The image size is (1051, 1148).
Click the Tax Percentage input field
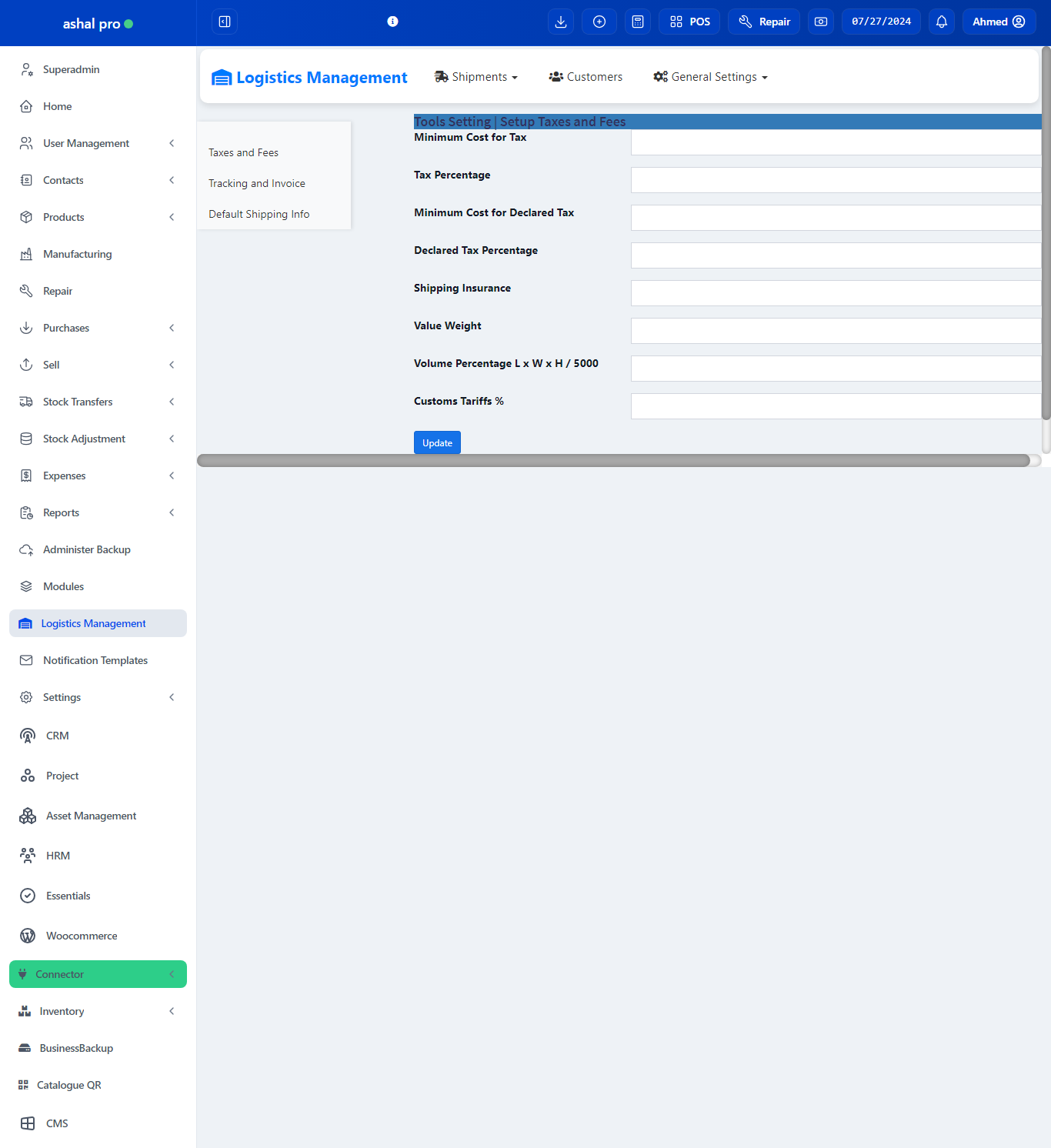[x=836, y=180]
